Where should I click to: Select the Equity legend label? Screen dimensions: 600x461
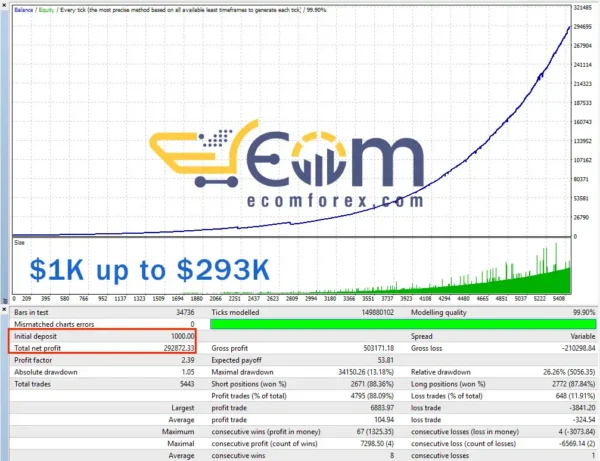click(x=44, y=8)
